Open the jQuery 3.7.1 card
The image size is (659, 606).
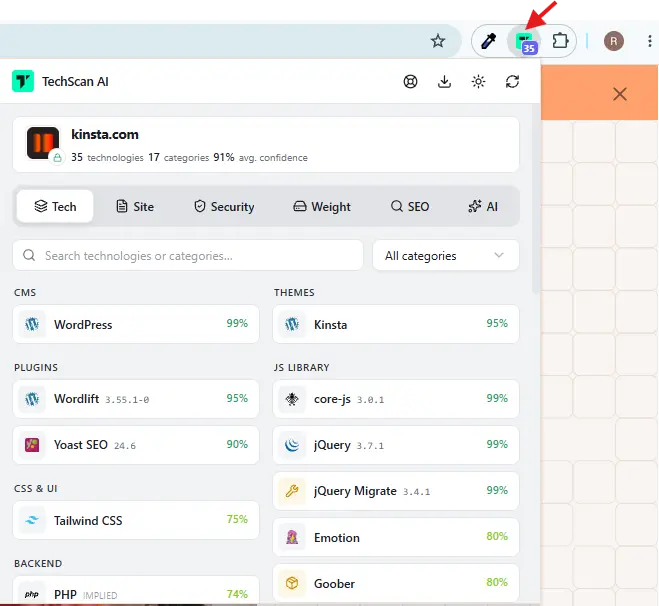coord(396,445)
